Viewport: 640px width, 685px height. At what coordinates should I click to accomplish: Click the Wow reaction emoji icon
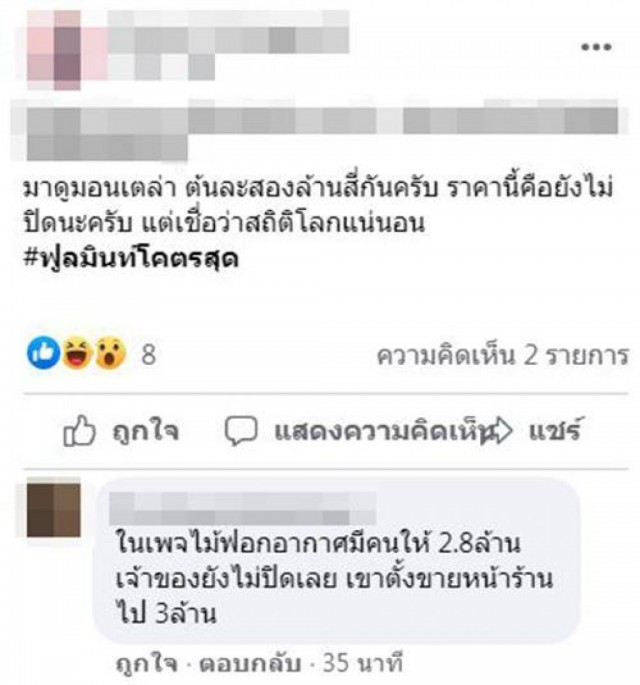(111, 353)
